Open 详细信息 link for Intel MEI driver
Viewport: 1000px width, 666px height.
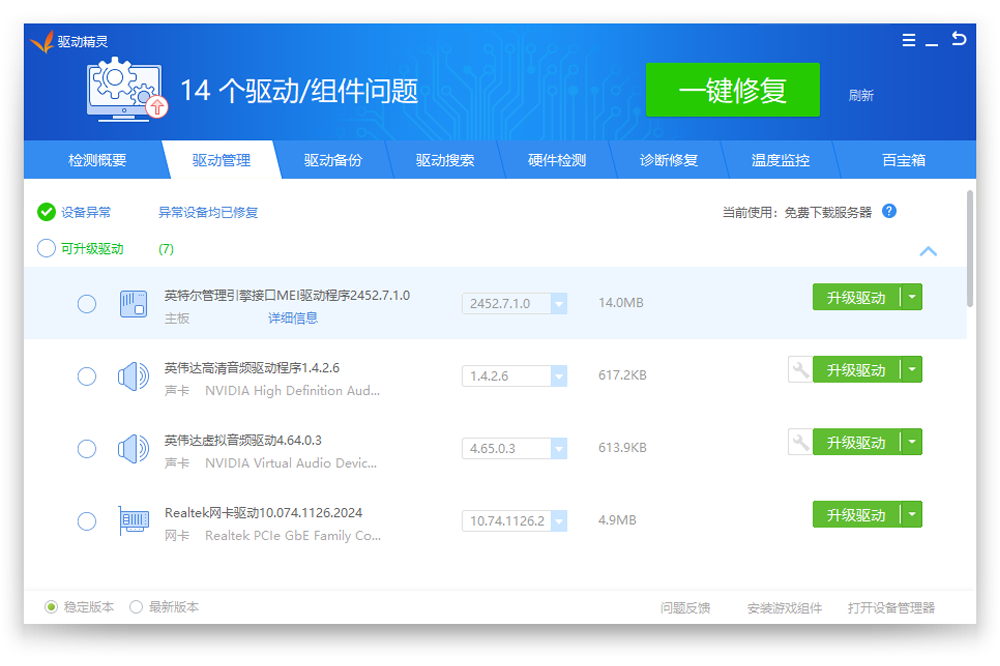pos(293,318)
